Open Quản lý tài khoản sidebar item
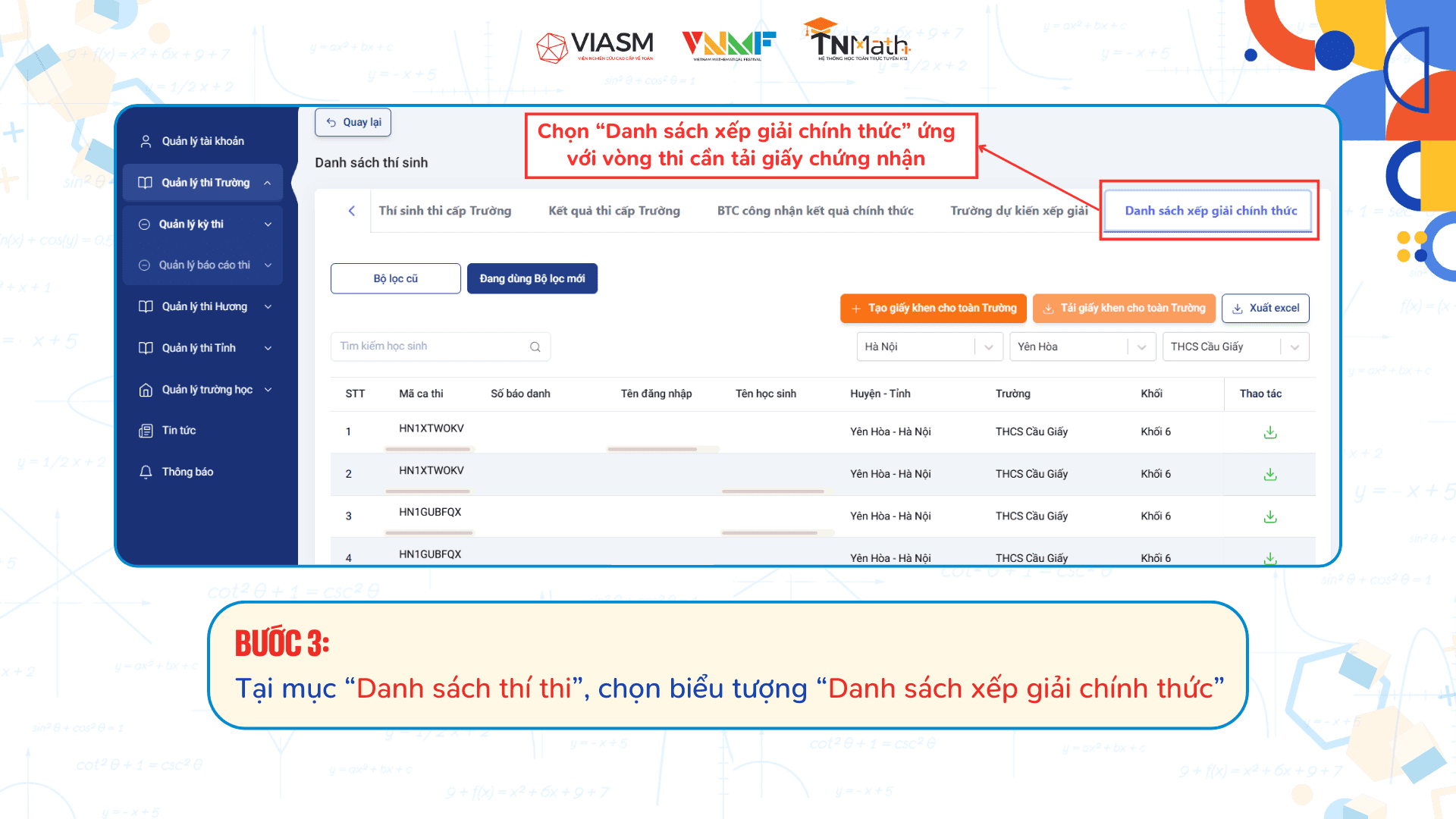 pos(202,141)
